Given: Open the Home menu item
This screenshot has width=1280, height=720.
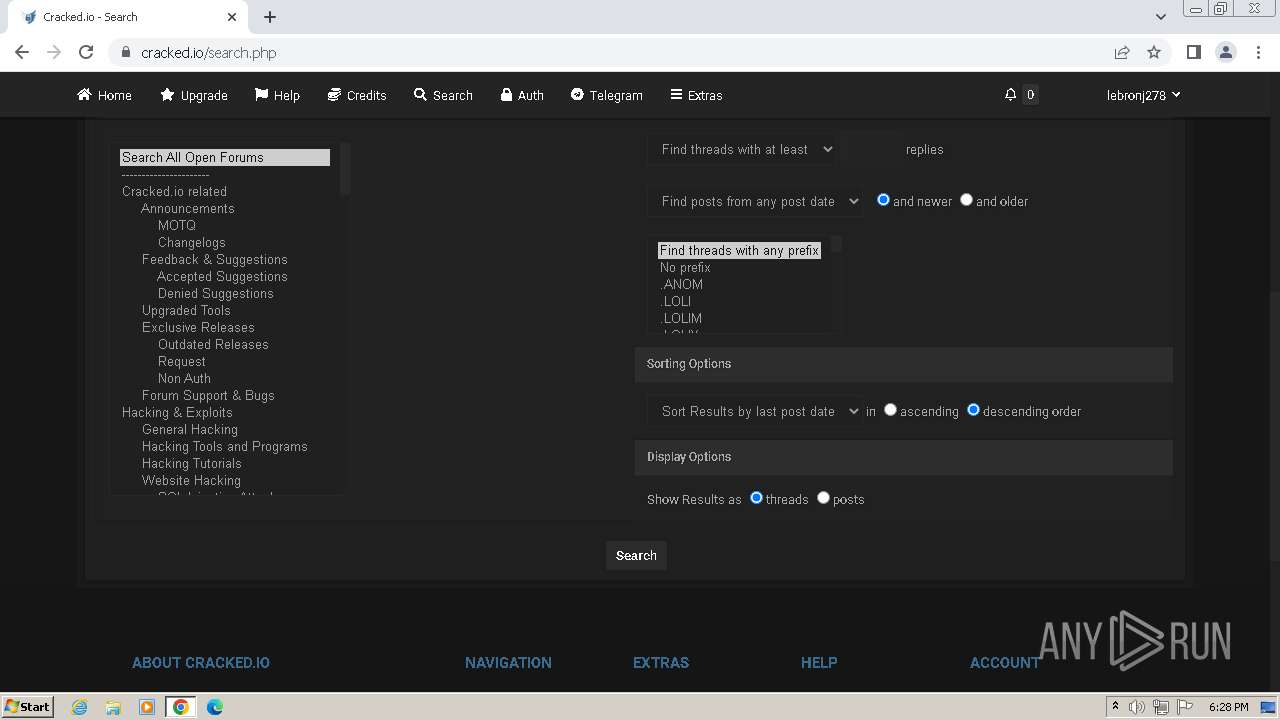Looking at the screenshot, I should click(x=104, y=95).
